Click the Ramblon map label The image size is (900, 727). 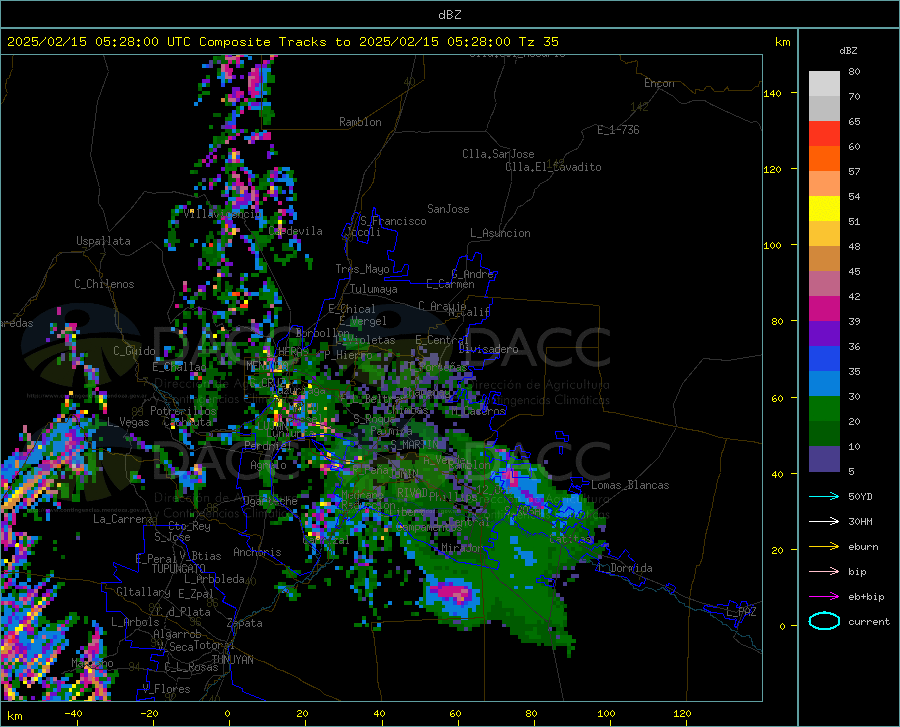coord(360,122)
